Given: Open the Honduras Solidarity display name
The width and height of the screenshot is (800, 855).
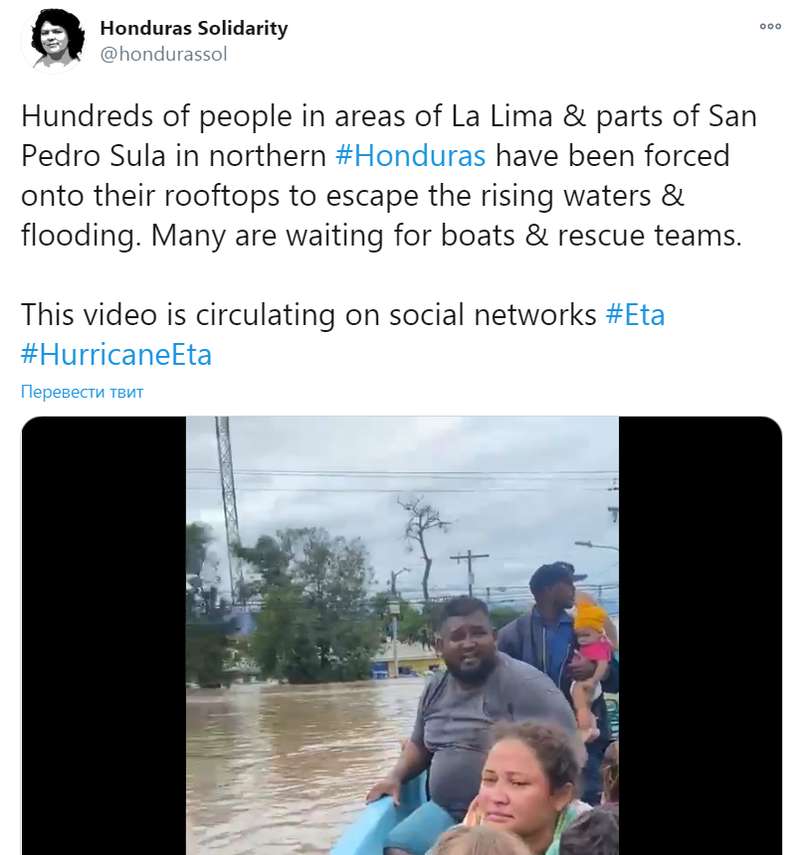Looking at the screenshot, I should pyautogui.click(x=194, y=28).
